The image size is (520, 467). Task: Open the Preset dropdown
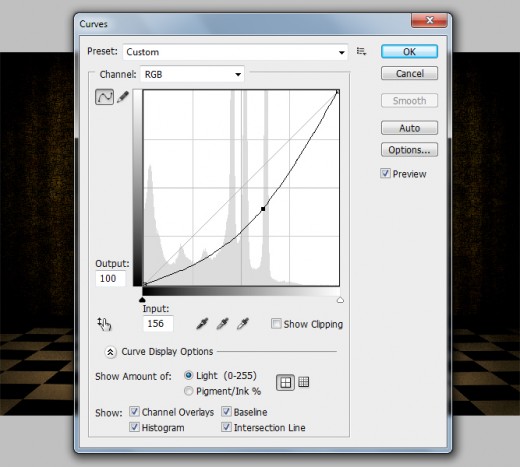[235, 52]
